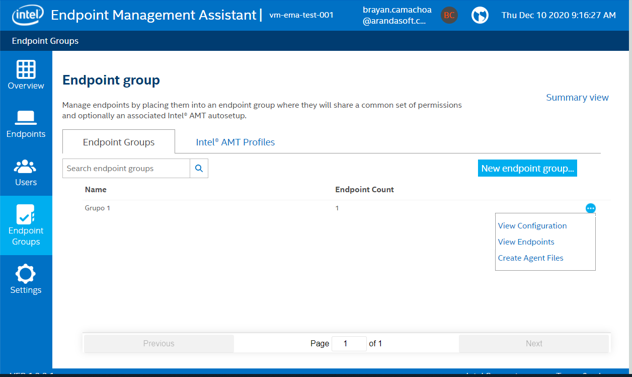The image size is (632, 377).
Task: Click the round icon beside BC avatar
Action: click(x=480, y=15)
